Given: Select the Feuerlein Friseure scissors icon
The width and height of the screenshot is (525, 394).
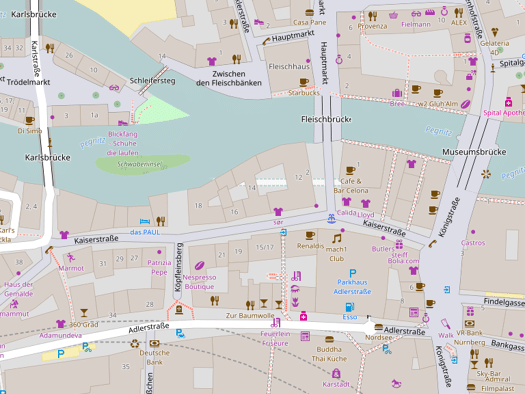Looking at the screenshot, I should pyautogui.click(x=275, y=323).
